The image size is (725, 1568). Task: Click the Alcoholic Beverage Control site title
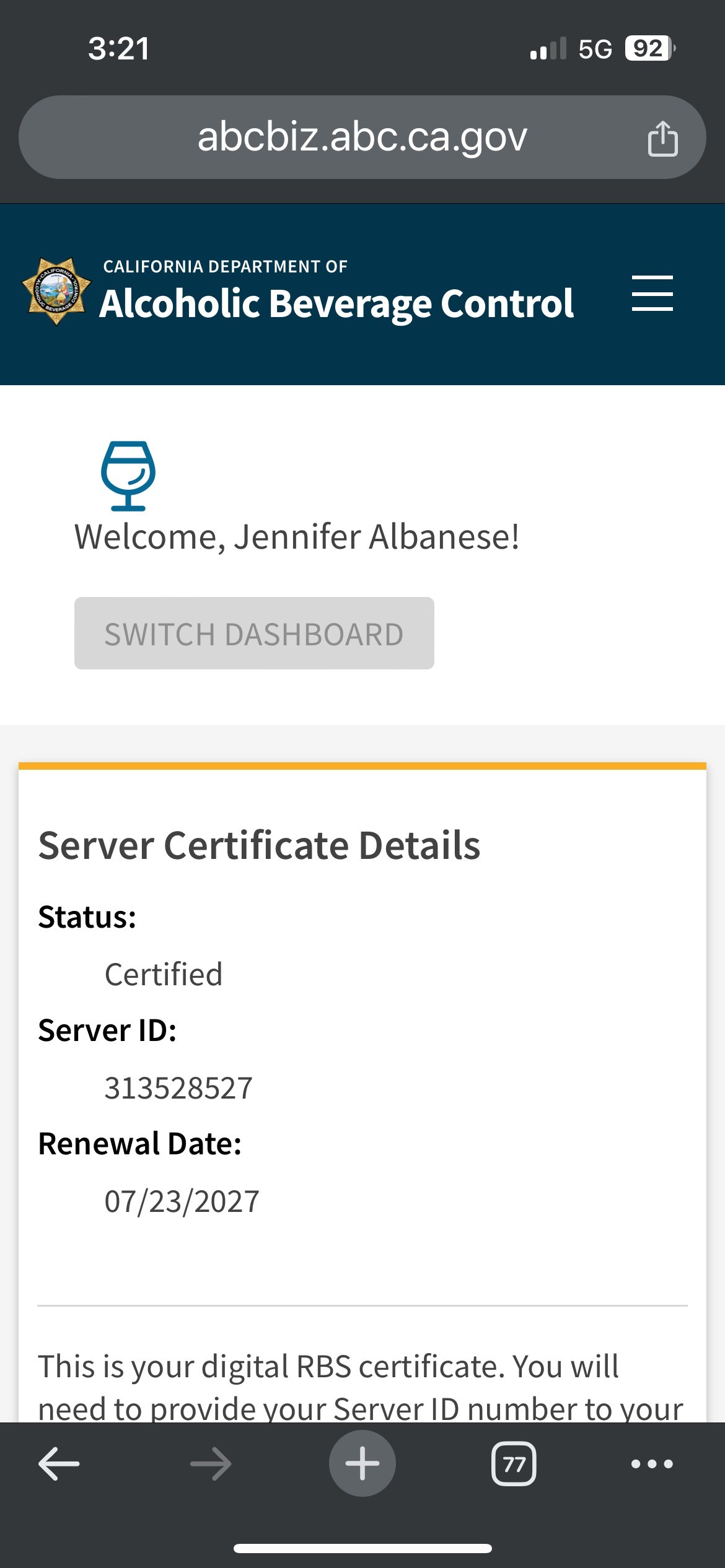click(336, 303)
